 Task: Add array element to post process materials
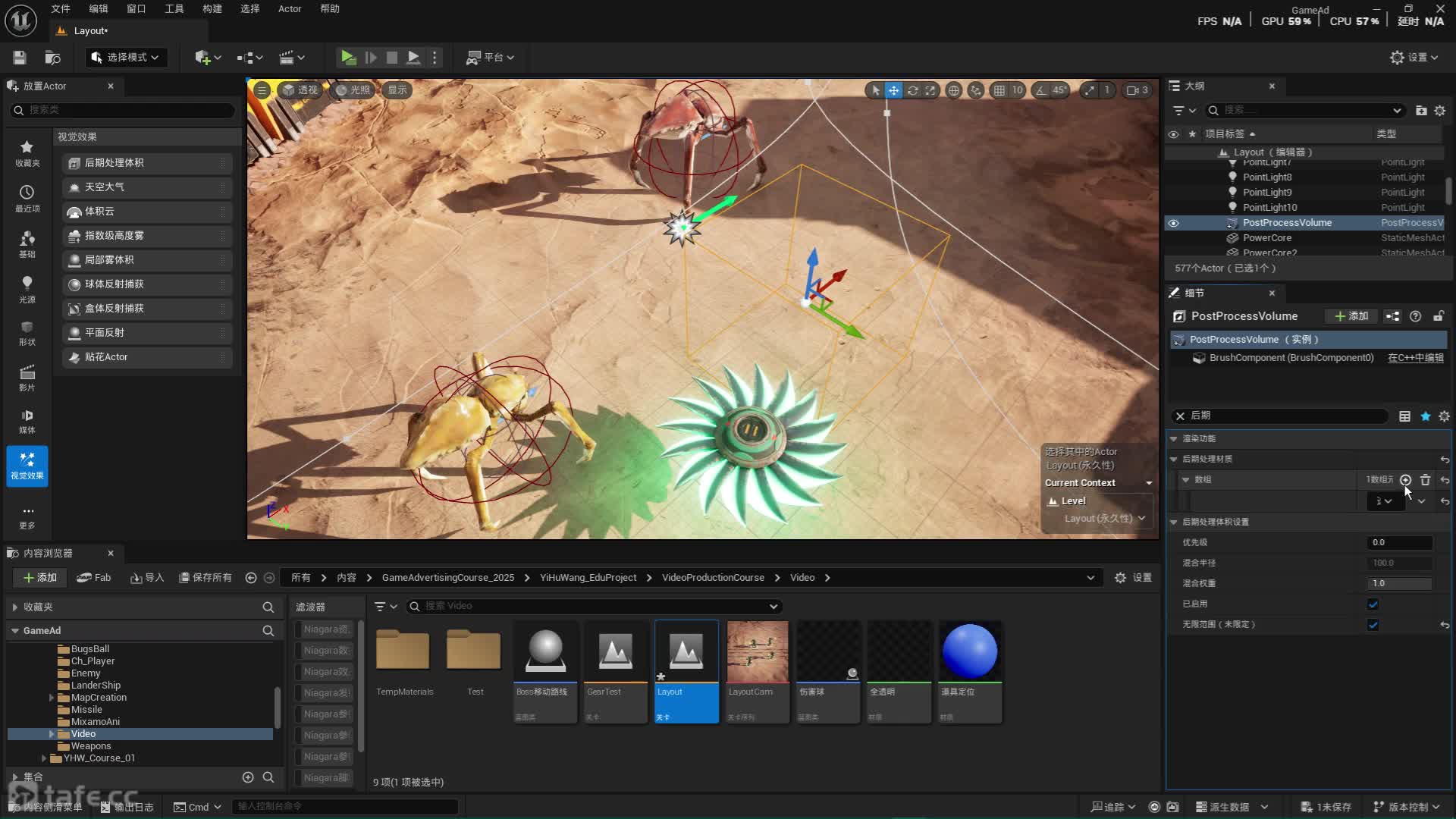[x=1405, y=480]
